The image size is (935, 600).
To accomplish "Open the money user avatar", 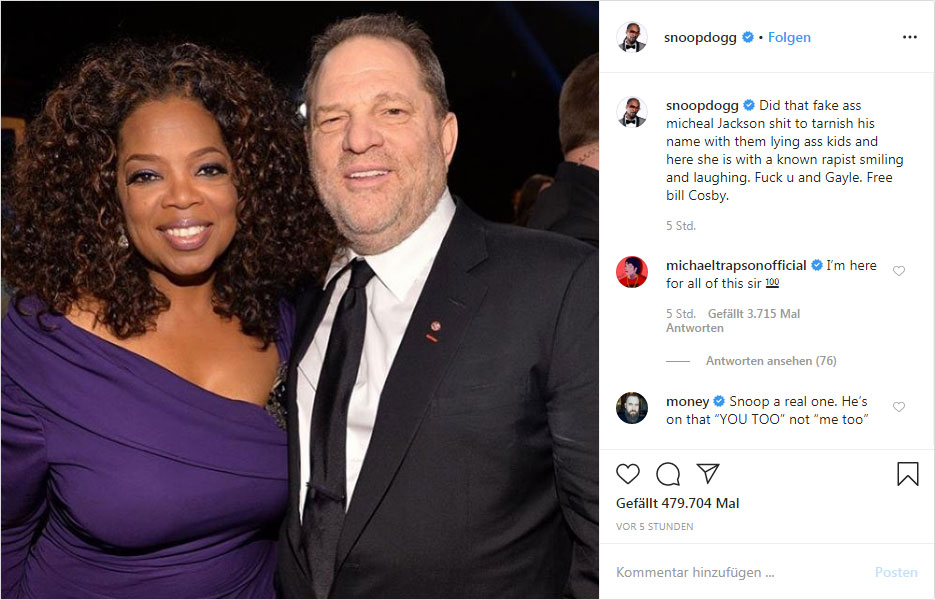I will 632,408.
